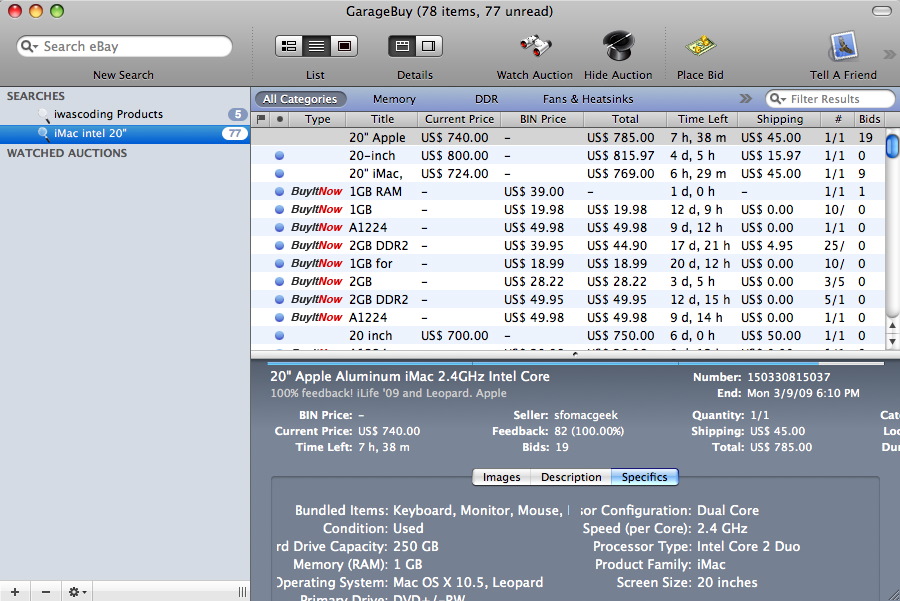900x601 pixels.
Task: Click auction number 150330815037
Action: pos(789,377)
